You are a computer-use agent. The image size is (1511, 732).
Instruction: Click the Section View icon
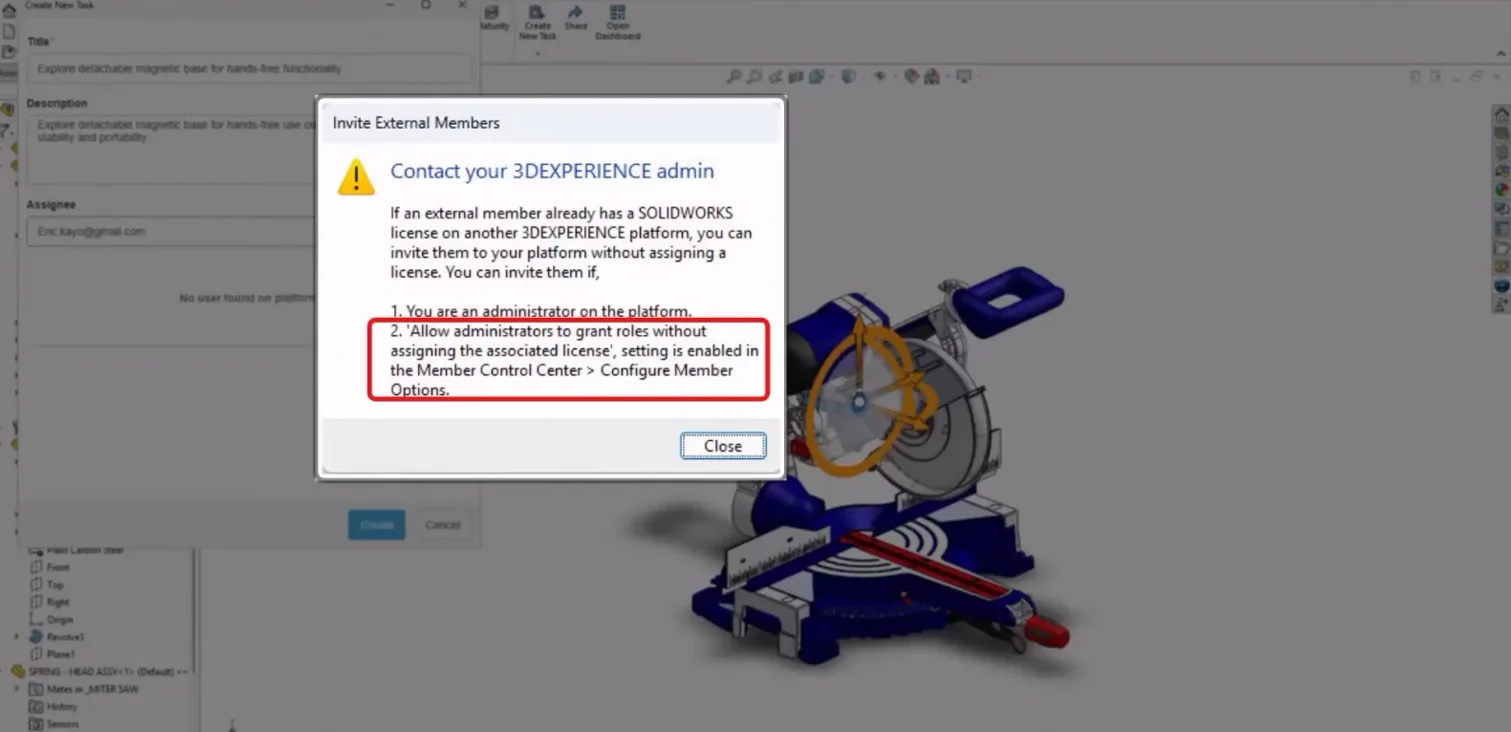point(796,76)
